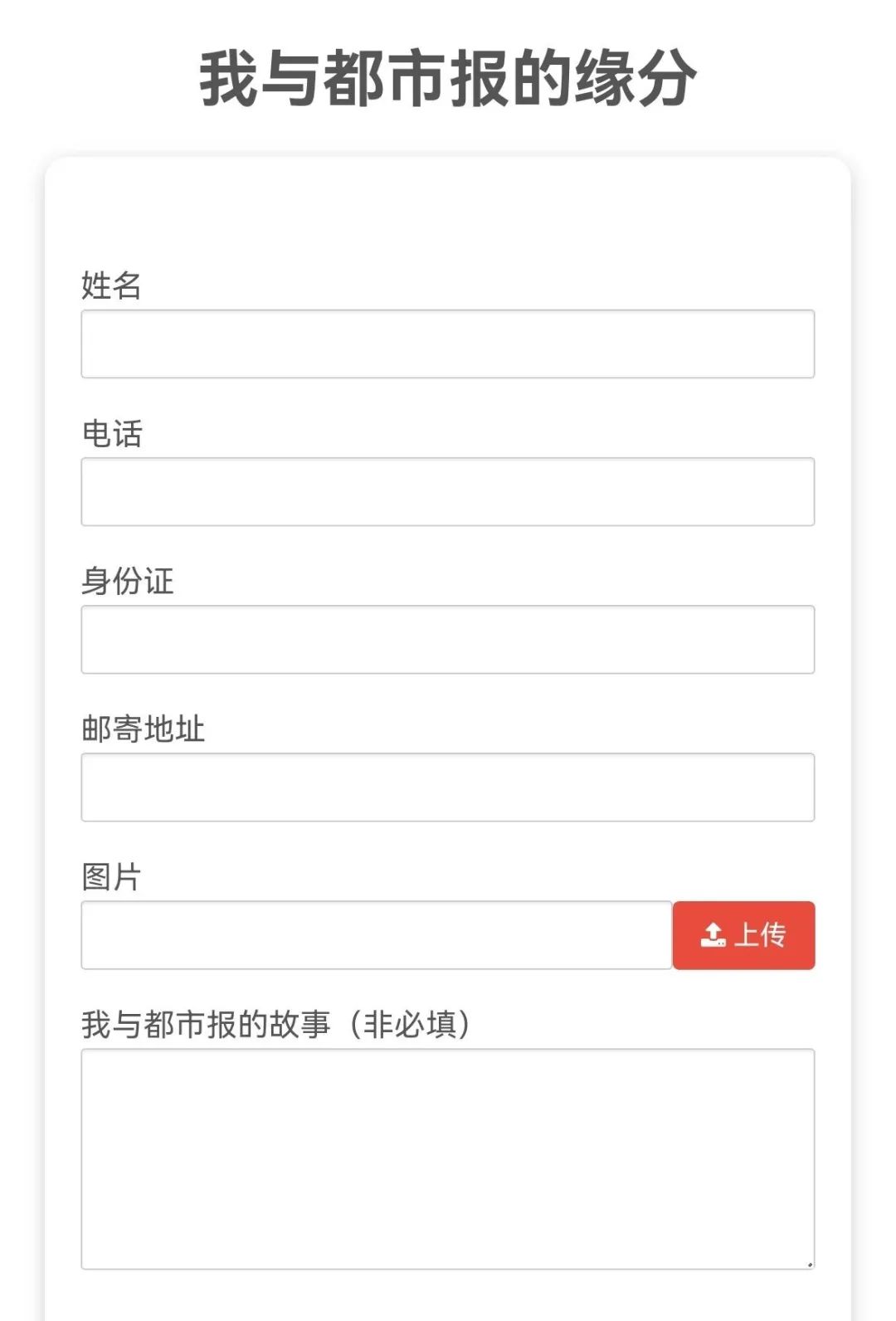Click the 邮寄地址 field label

point(143,729)
